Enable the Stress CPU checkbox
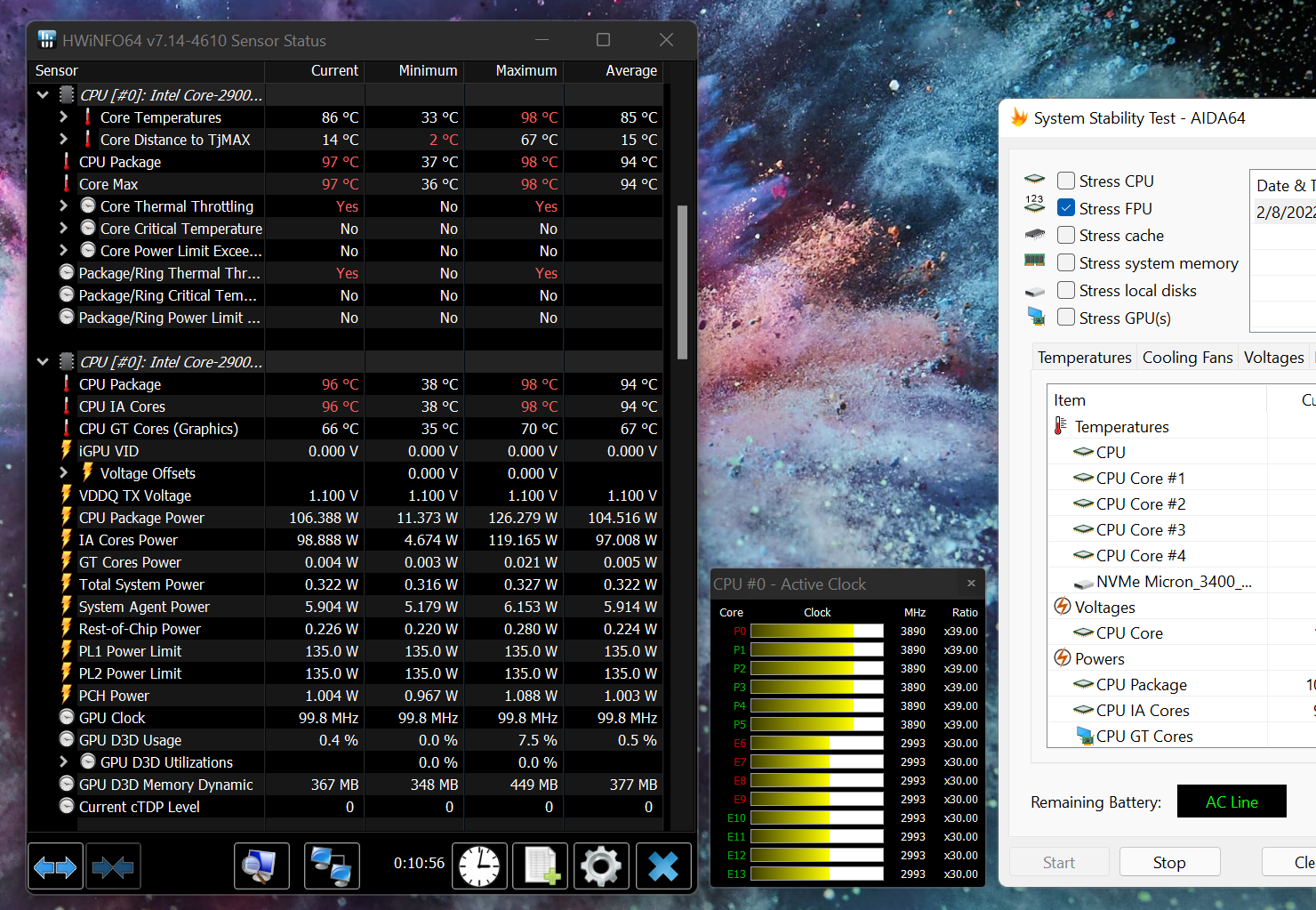1316x910 pixels. tap(1066, 181)
